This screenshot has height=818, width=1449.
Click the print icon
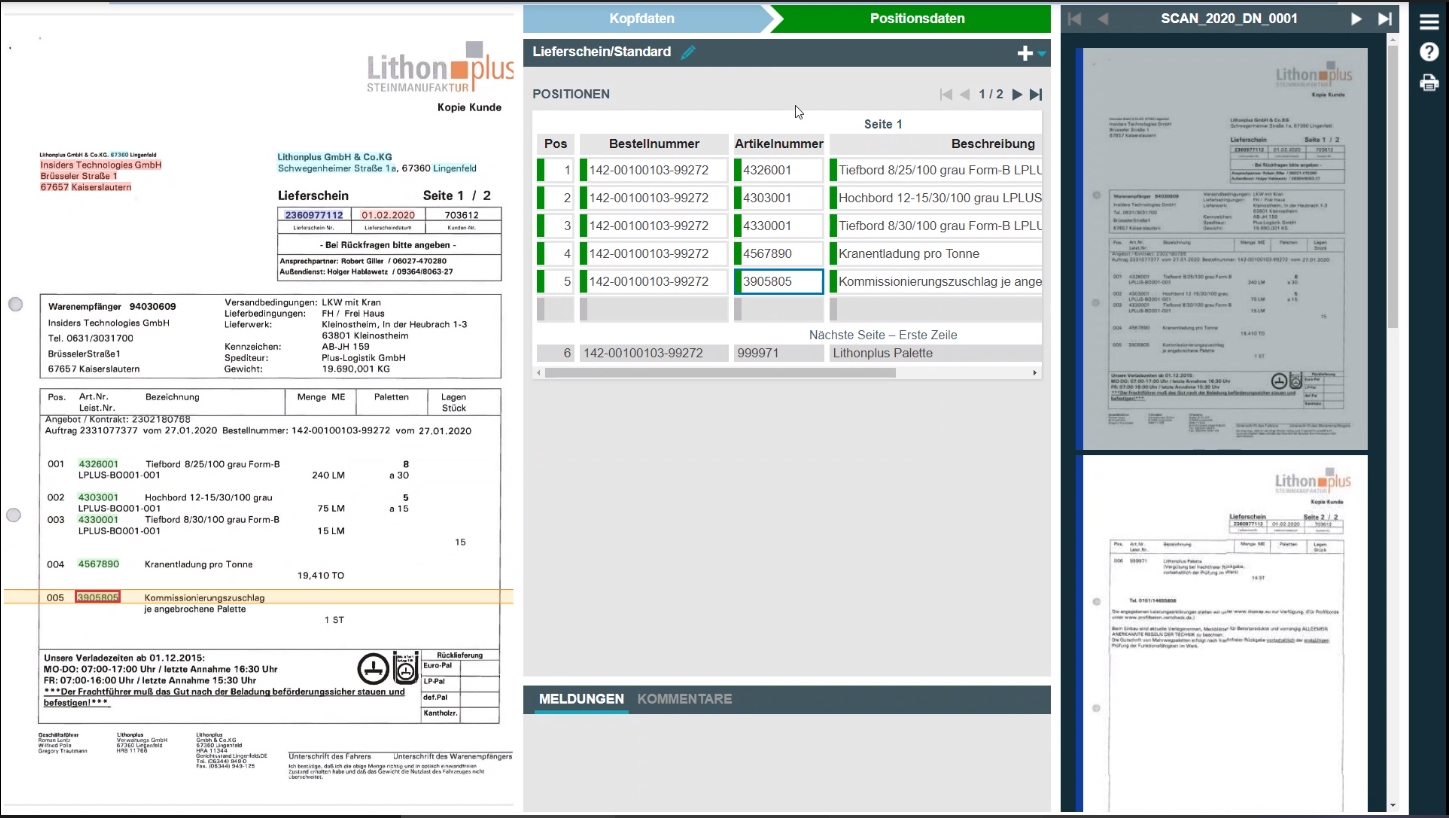point(1429,82)
